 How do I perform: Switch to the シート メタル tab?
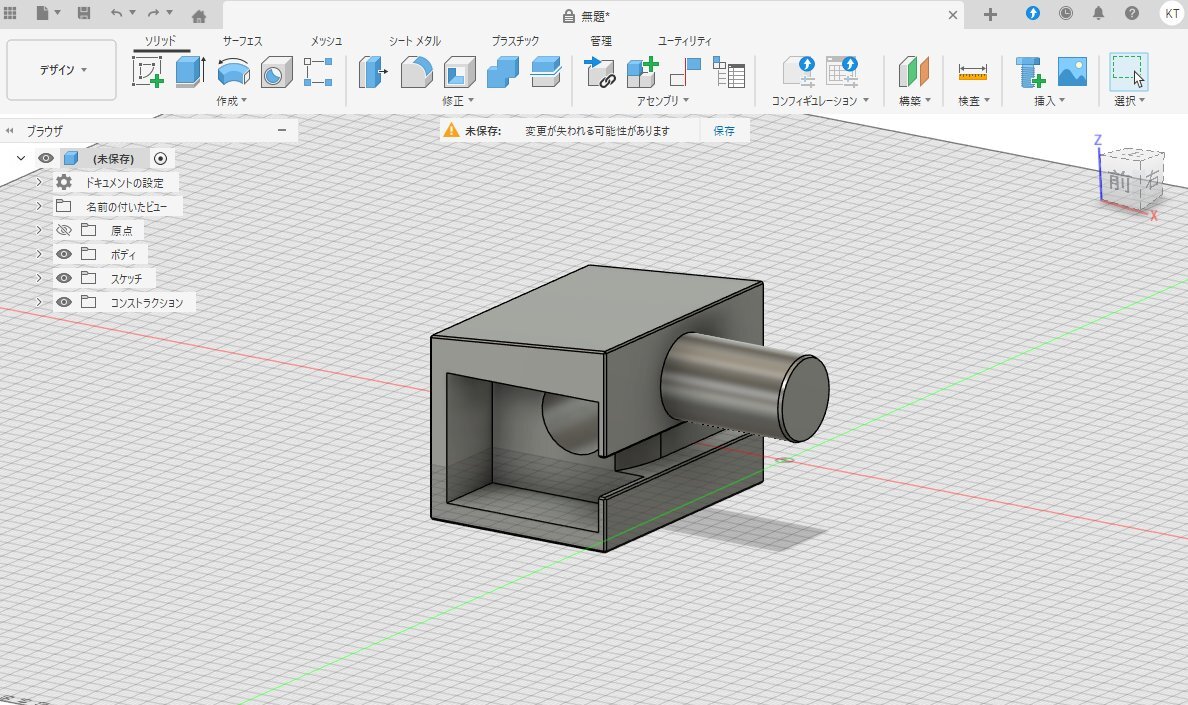415,41
